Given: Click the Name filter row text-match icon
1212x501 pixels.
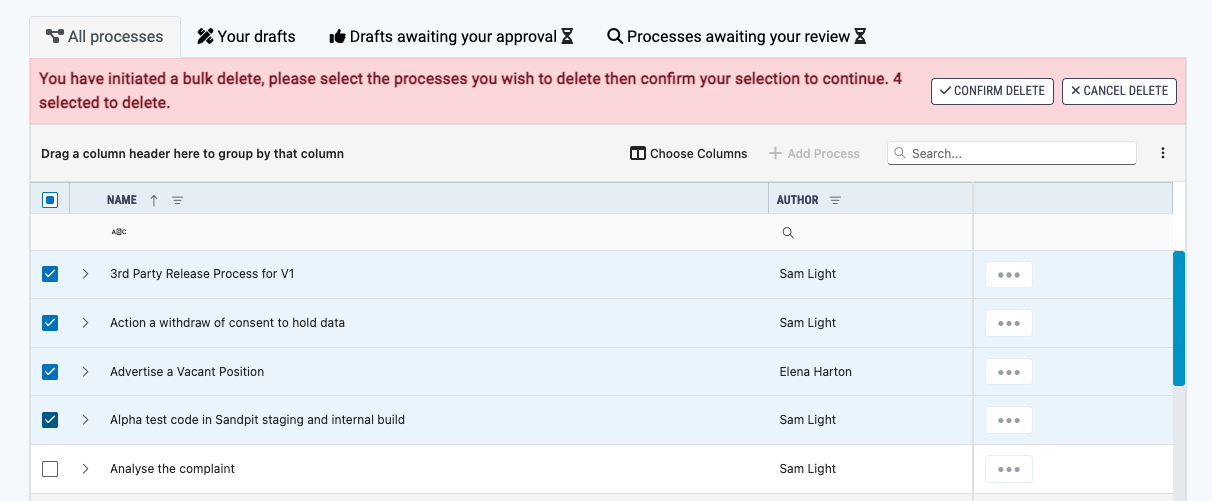Looking at the screenshot, I should click(x=119, y=232).
